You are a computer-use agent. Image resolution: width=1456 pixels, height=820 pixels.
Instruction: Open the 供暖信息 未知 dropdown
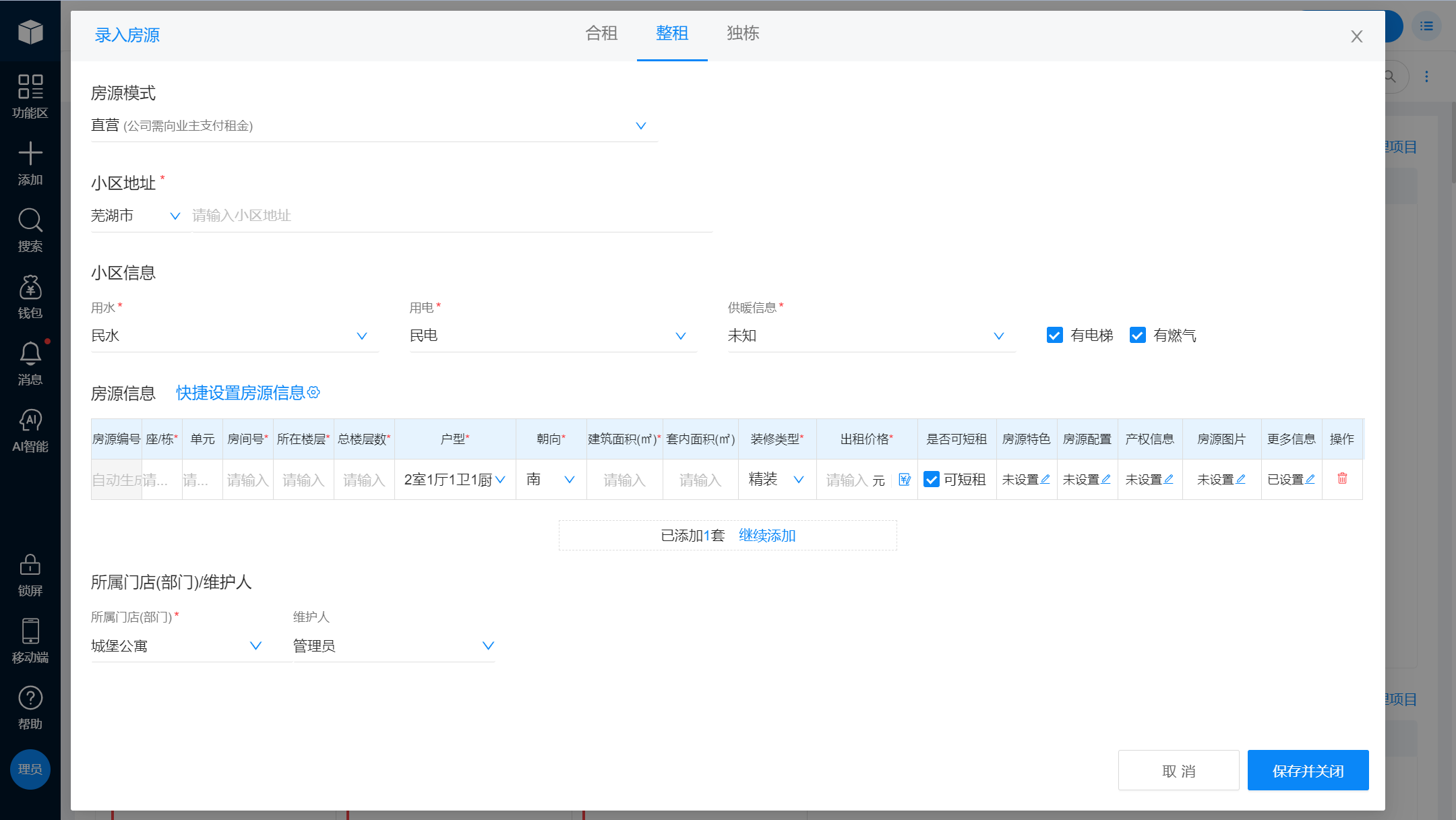pyautogui.click(x=871, y=336)
